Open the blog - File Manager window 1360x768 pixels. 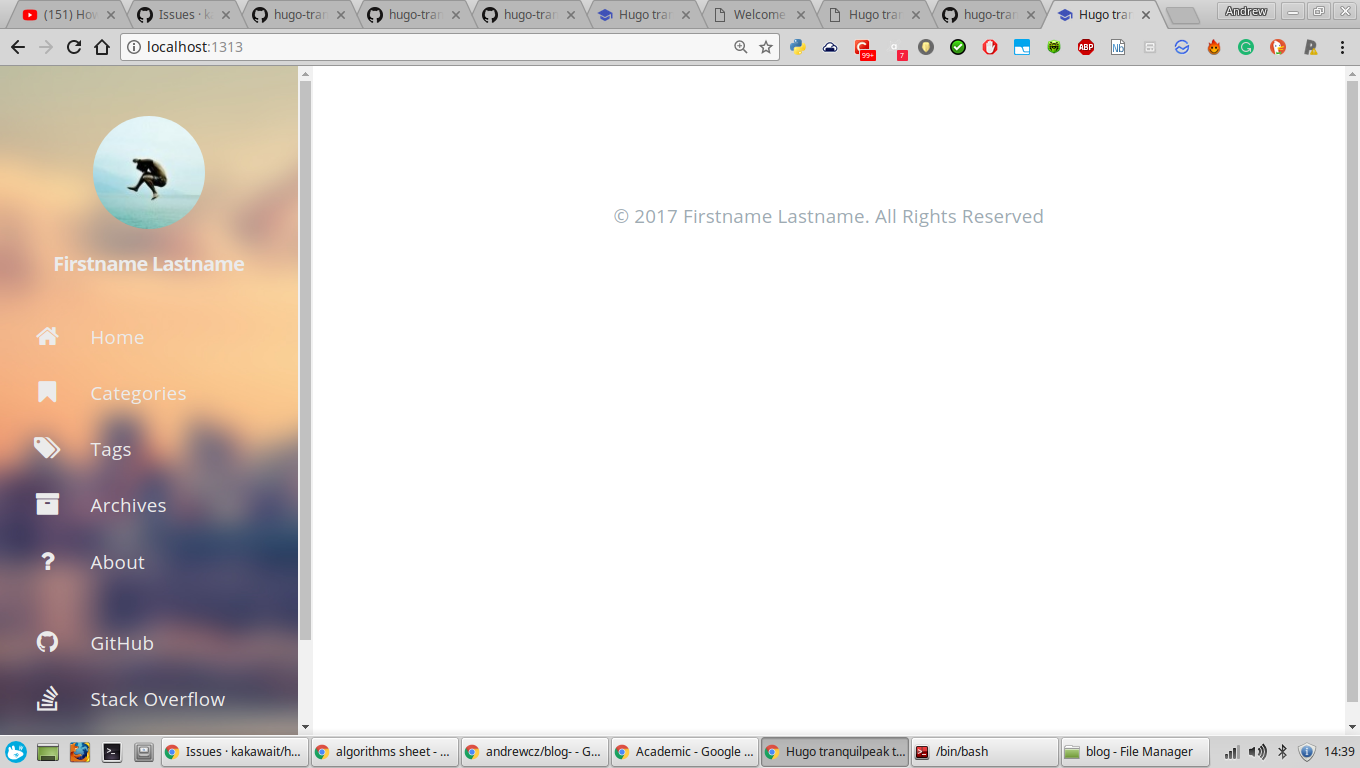[x=1135, y=751]
